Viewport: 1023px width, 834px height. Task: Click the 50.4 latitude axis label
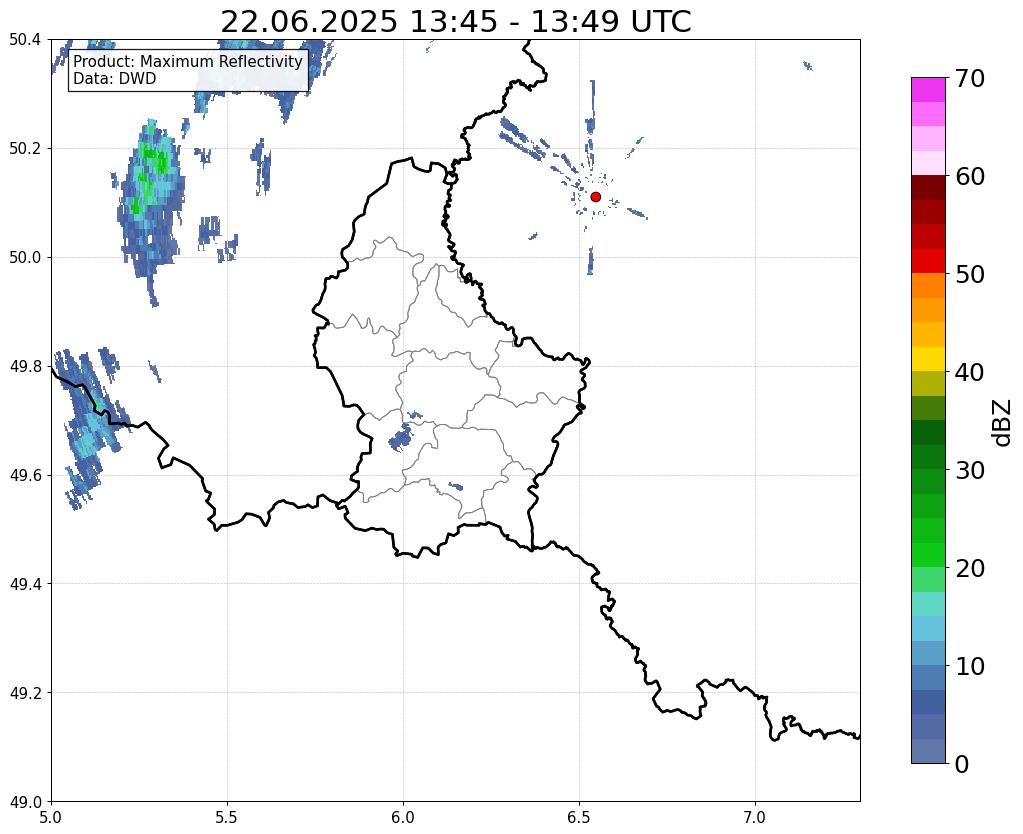coord(25,40)
